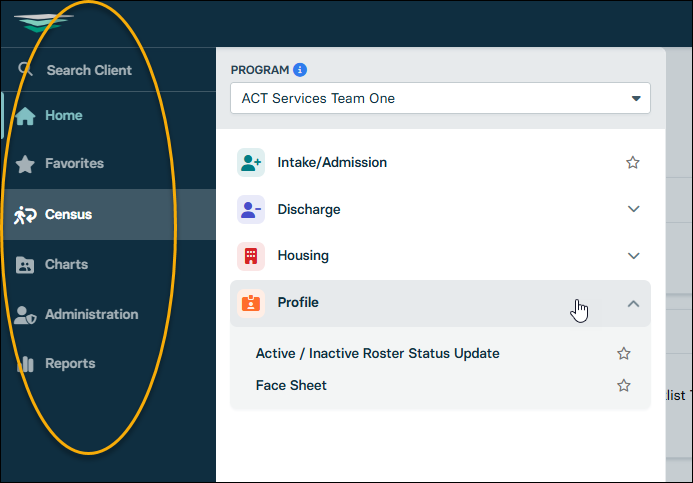Click the Home house icon
This screenshot has height=483, width=693.
click(26, 116)
